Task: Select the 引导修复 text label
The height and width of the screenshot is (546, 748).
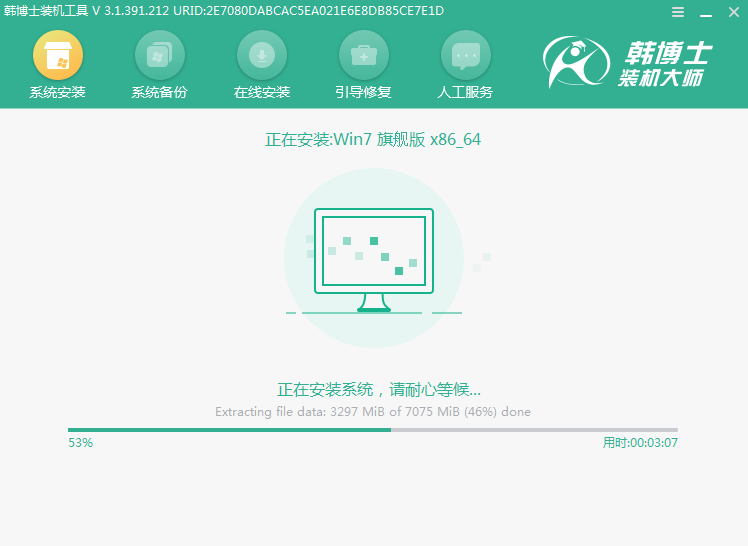Action: (364, 93)
